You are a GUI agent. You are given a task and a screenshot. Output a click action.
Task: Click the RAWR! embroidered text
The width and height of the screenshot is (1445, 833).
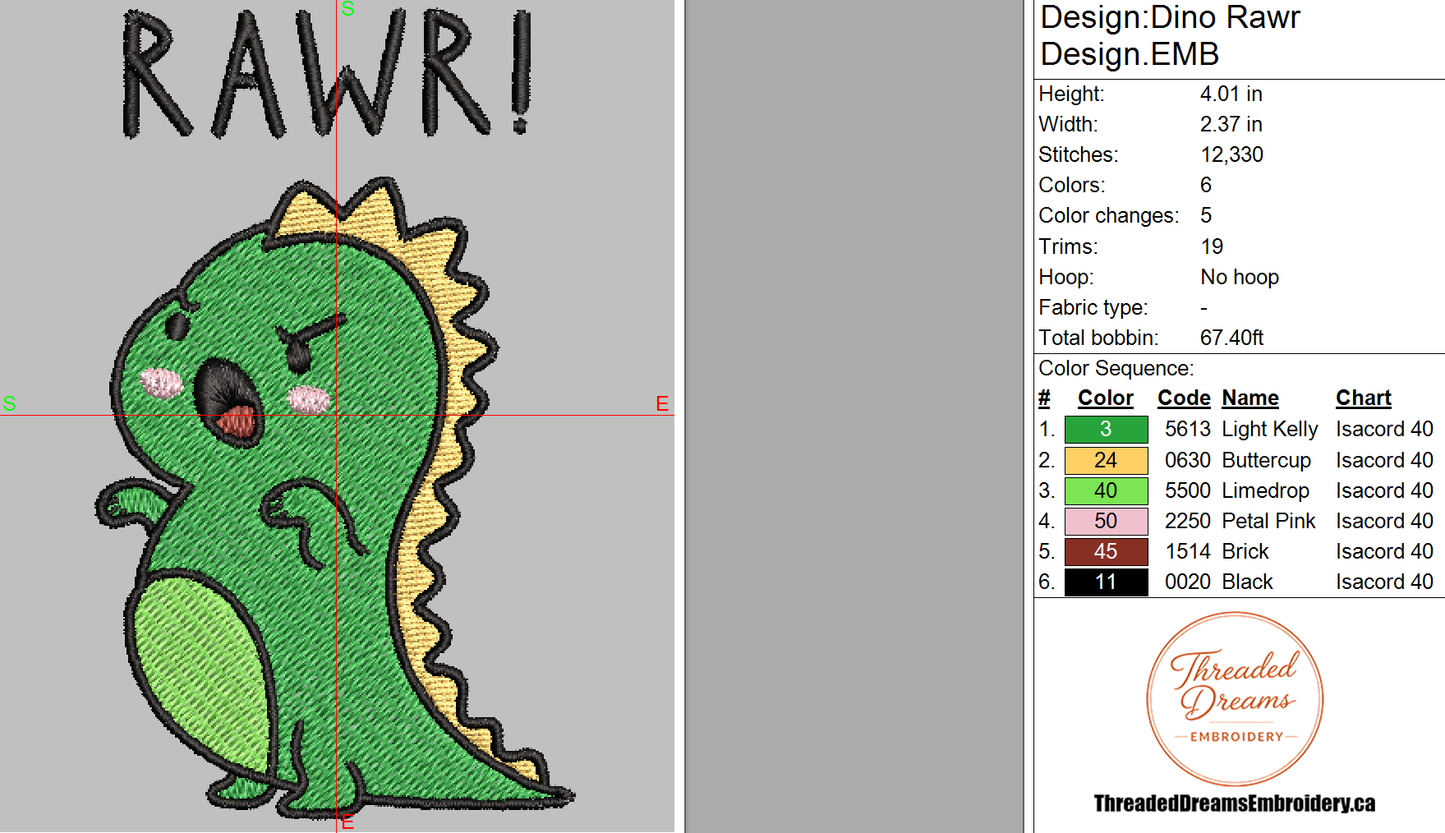click(329, 75)
